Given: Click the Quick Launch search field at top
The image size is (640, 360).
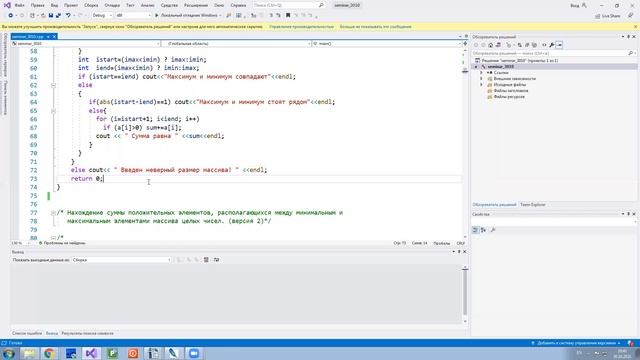Looking at the screenshot, I should (x=285, y=5).
